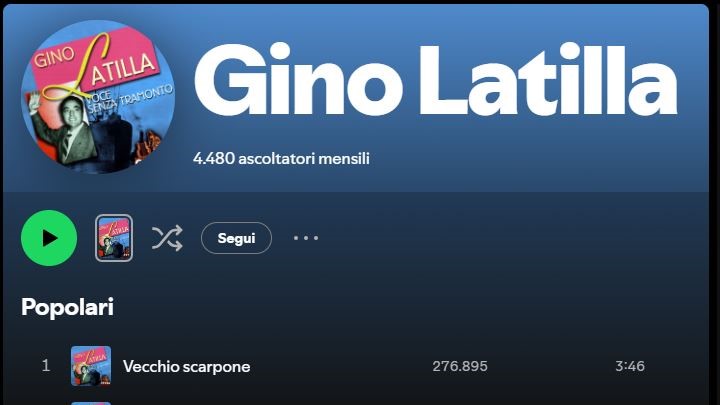Start playback with the green play button
Screen dimensions: 720x405
pyautogui.click(x=49, y=238)
